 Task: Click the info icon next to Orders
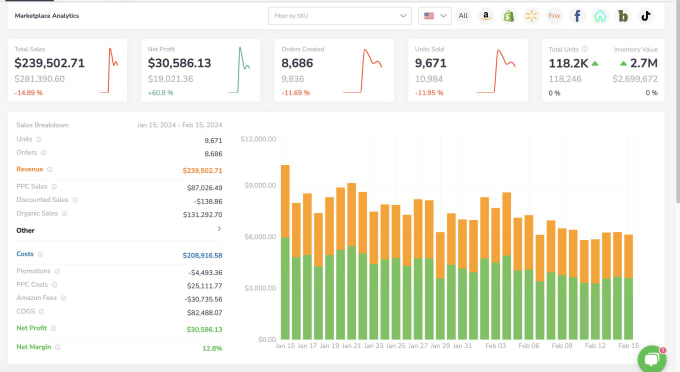[43, 153]
